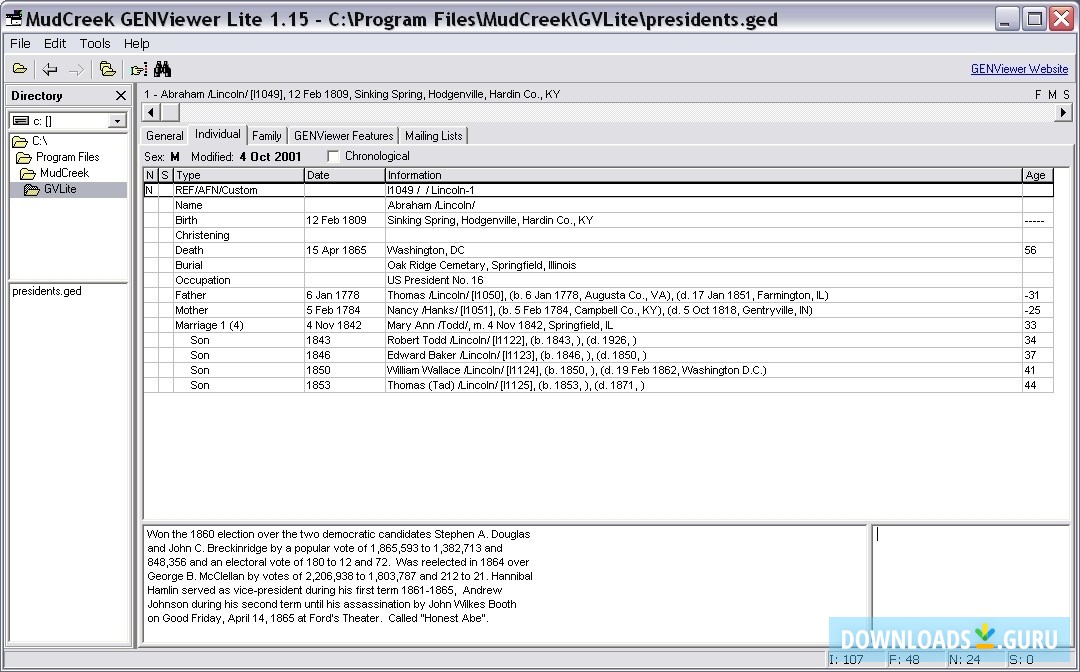Go back using the left arrow icon

pyautogui.click(x=47, y=68)
